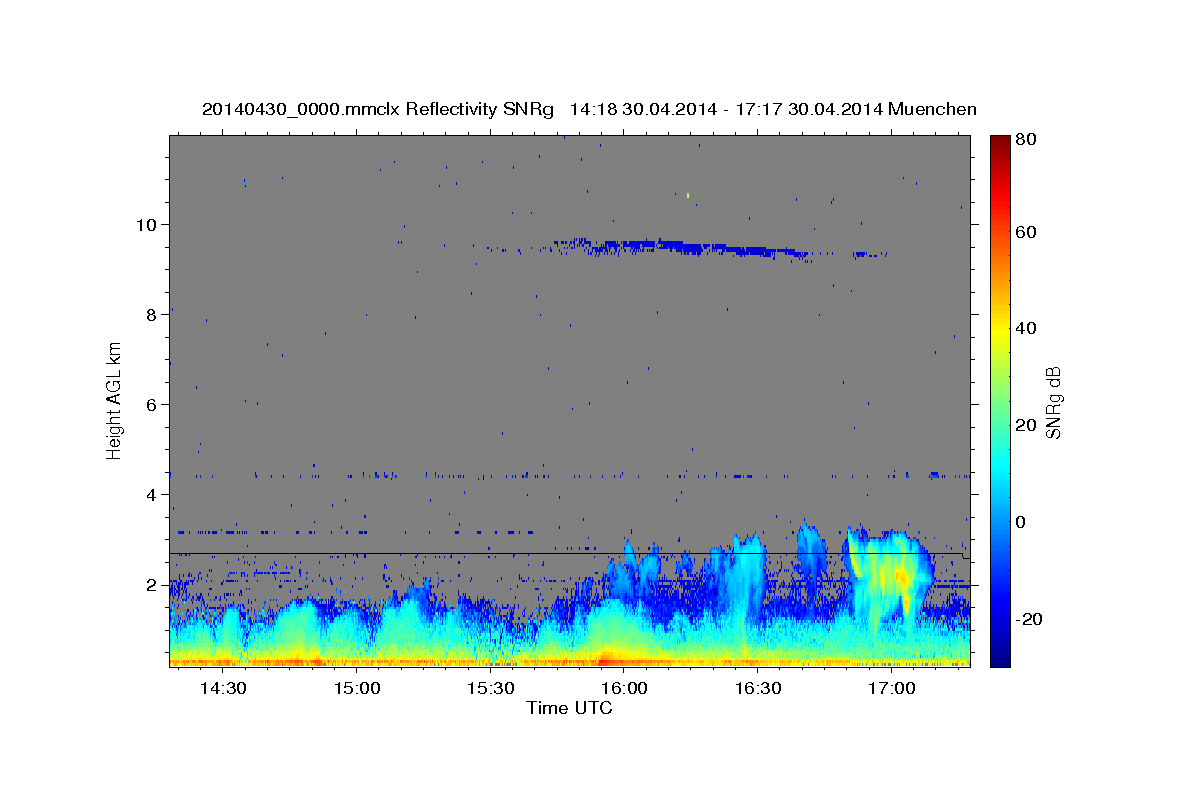The image size is (1200, 800).
Task: Select the 14:30 time tick label
Action: pyautogui.click(x=224, y=689)
